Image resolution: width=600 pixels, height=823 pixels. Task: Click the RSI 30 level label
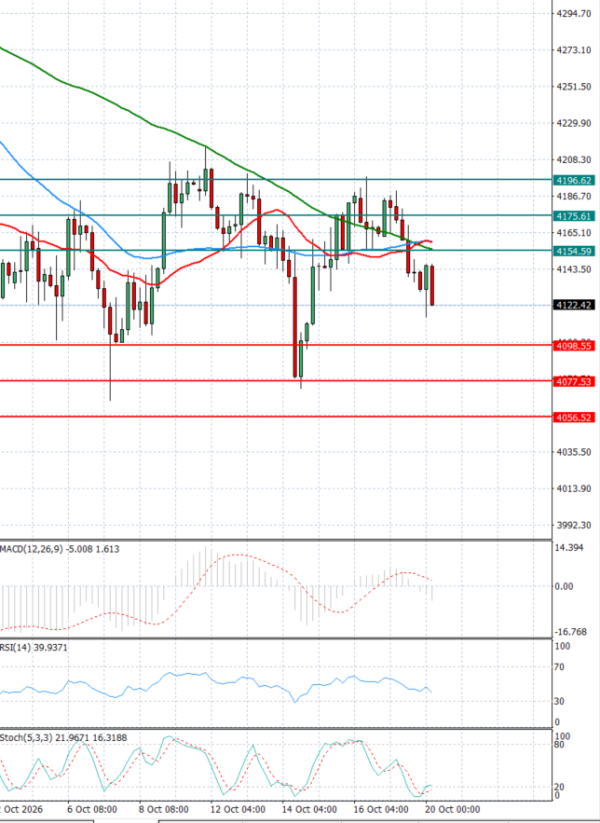[x=561, y=701]
